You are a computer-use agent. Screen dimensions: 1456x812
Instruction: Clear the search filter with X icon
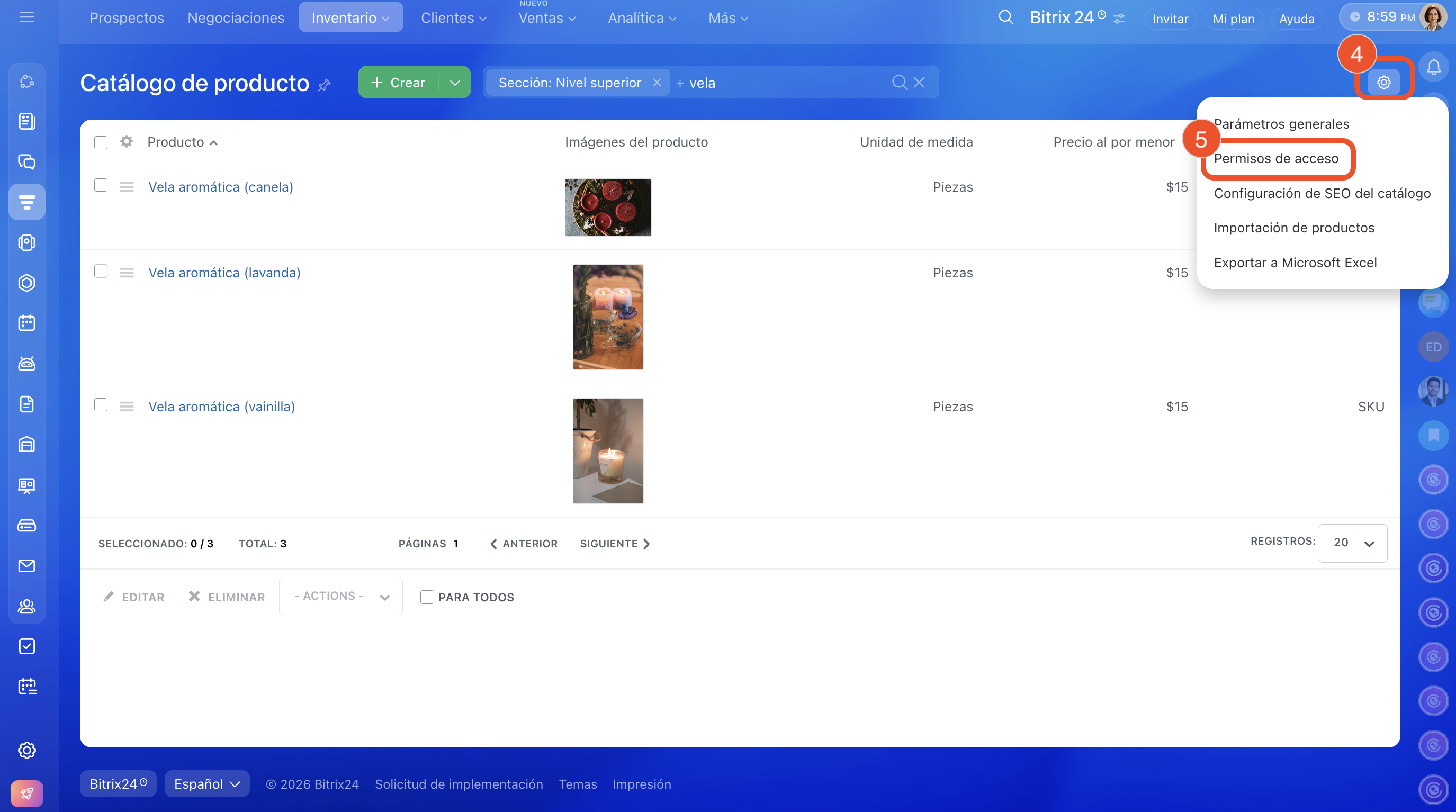pos(920,83)
